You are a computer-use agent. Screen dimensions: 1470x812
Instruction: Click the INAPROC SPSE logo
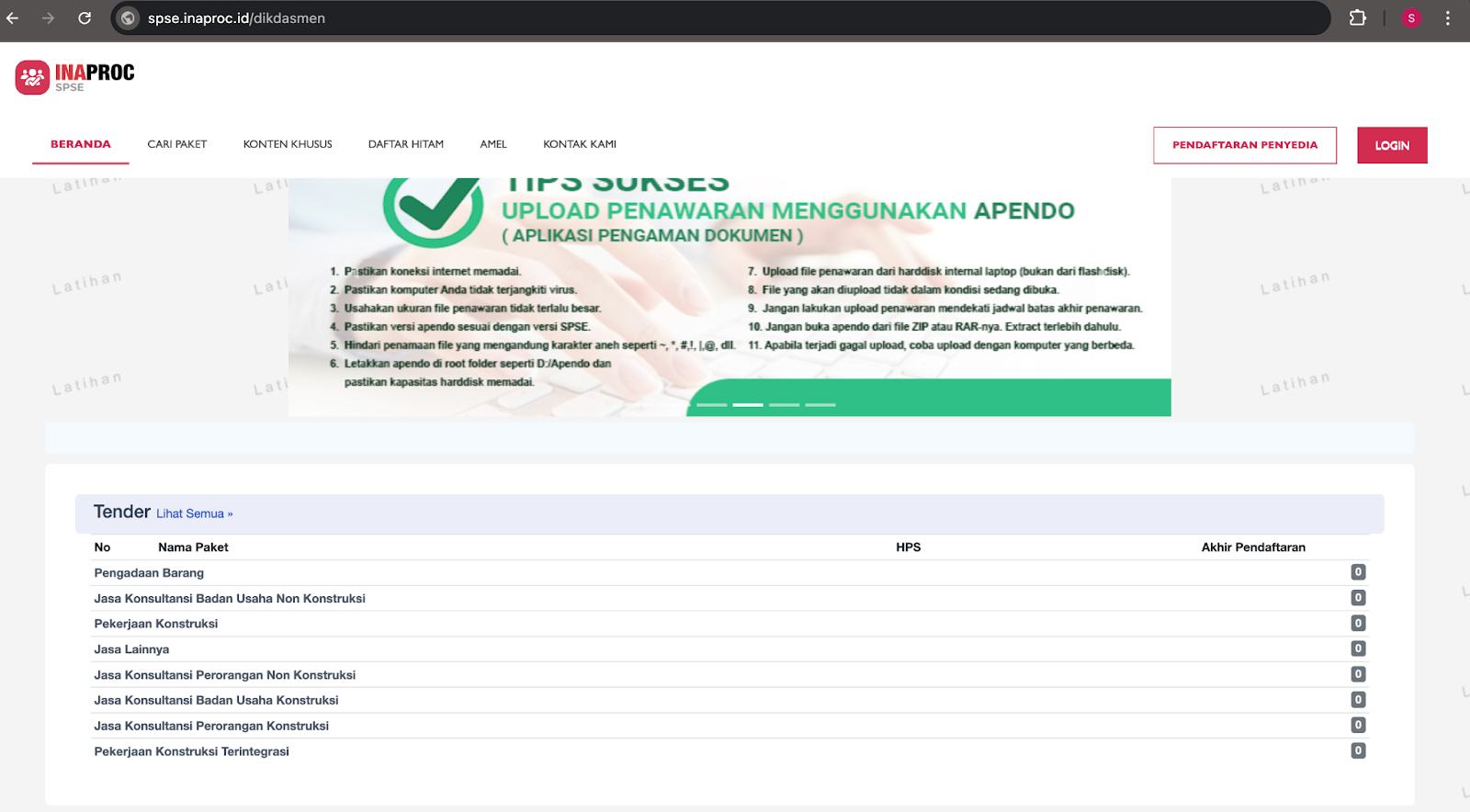point(74,77)
